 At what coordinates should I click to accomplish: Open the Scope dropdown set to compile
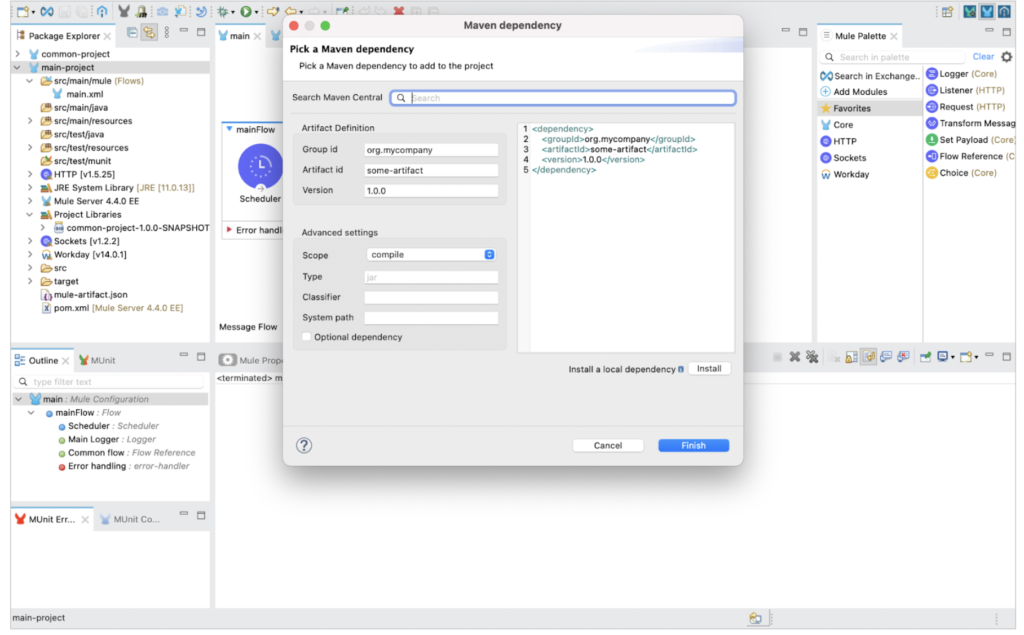click(431, 255)
